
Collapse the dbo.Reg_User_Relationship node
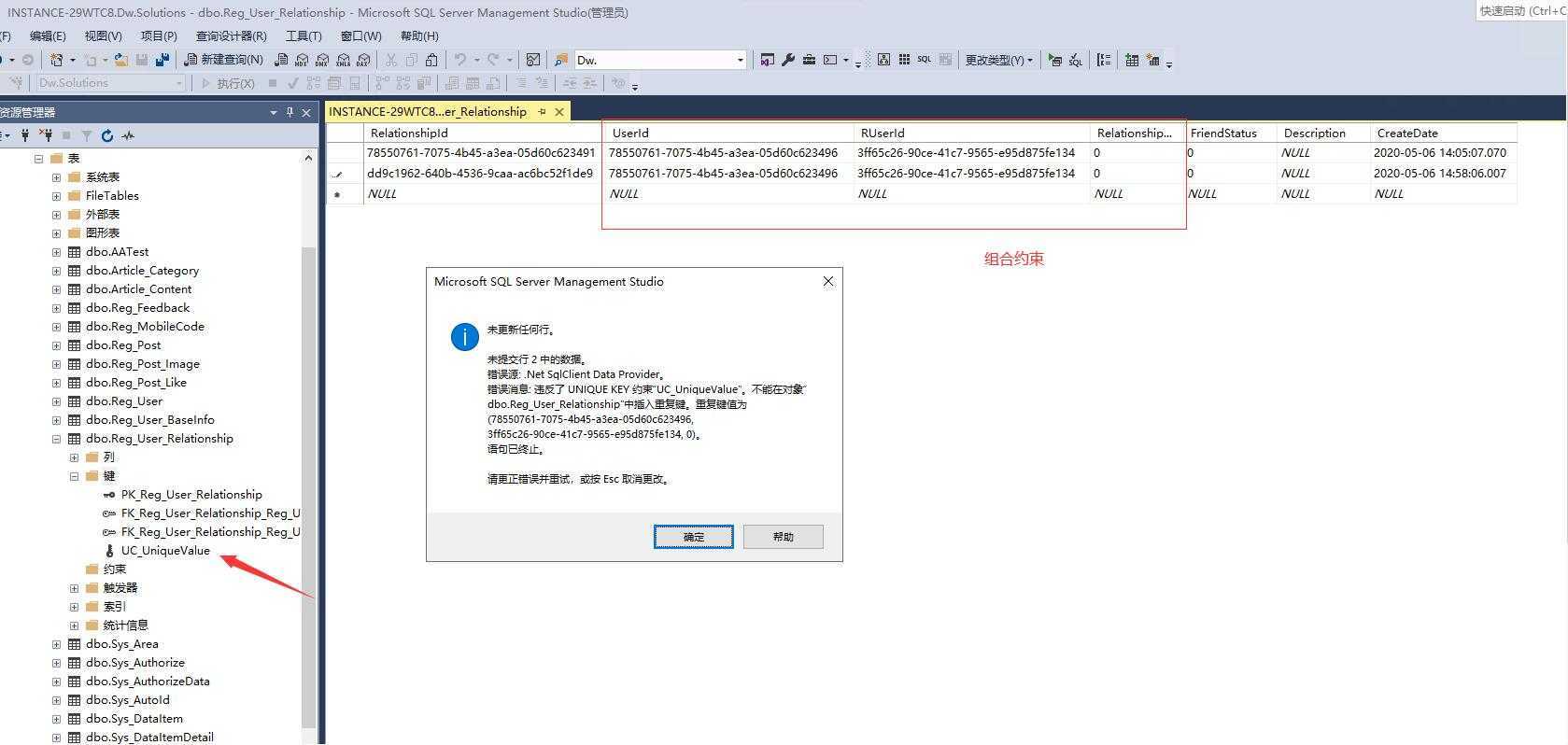tap(56, 439)
